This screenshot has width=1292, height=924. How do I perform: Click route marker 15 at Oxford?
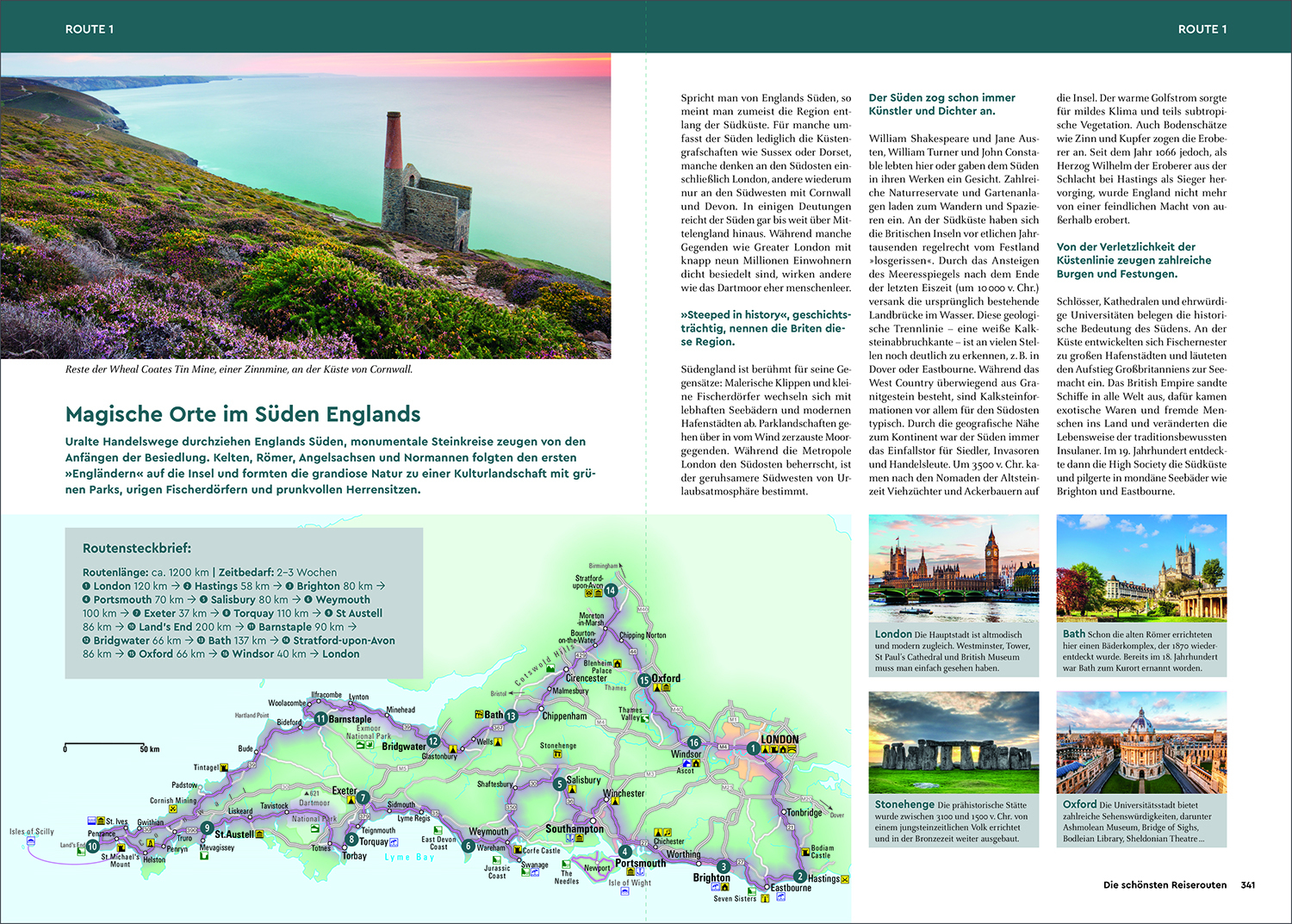(x=643, y=679)
